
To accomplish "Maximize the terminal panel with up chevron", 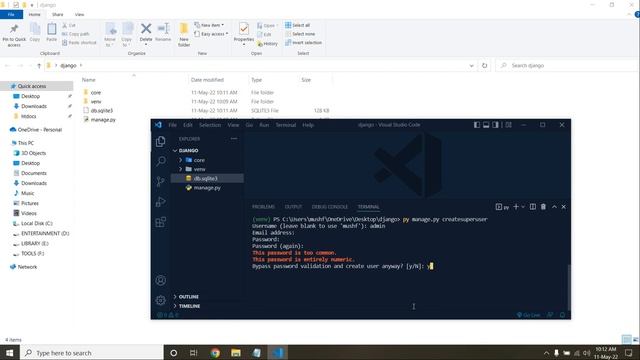I will tap(554, 207).
